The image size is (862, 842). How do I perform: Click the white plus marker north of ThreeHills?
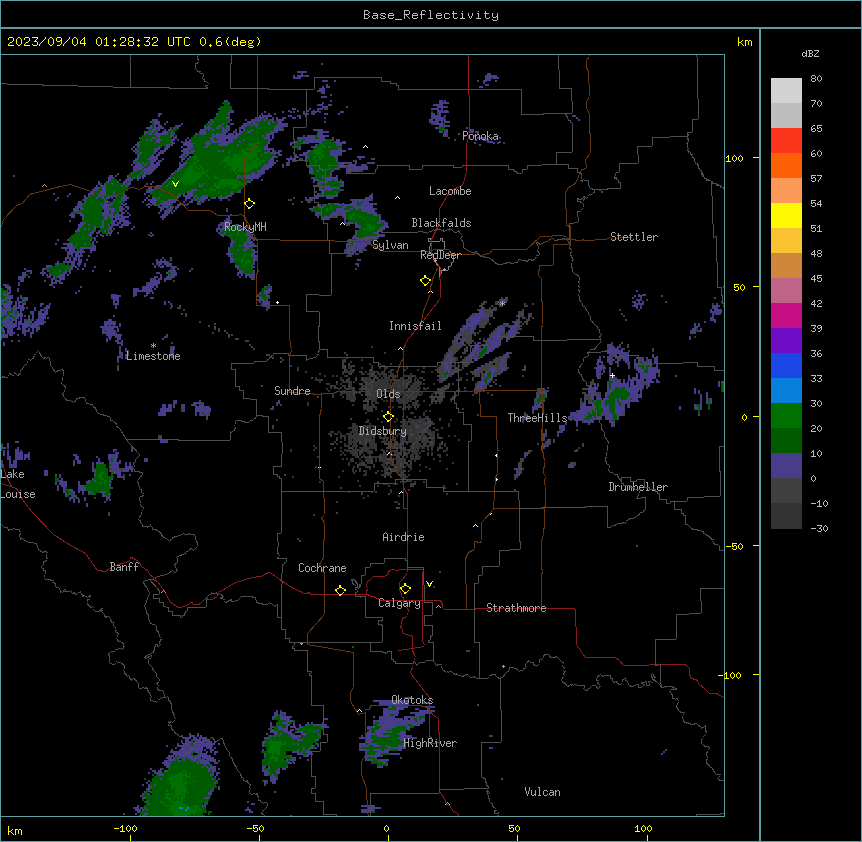pyautogui.click(x=612, y=375)
